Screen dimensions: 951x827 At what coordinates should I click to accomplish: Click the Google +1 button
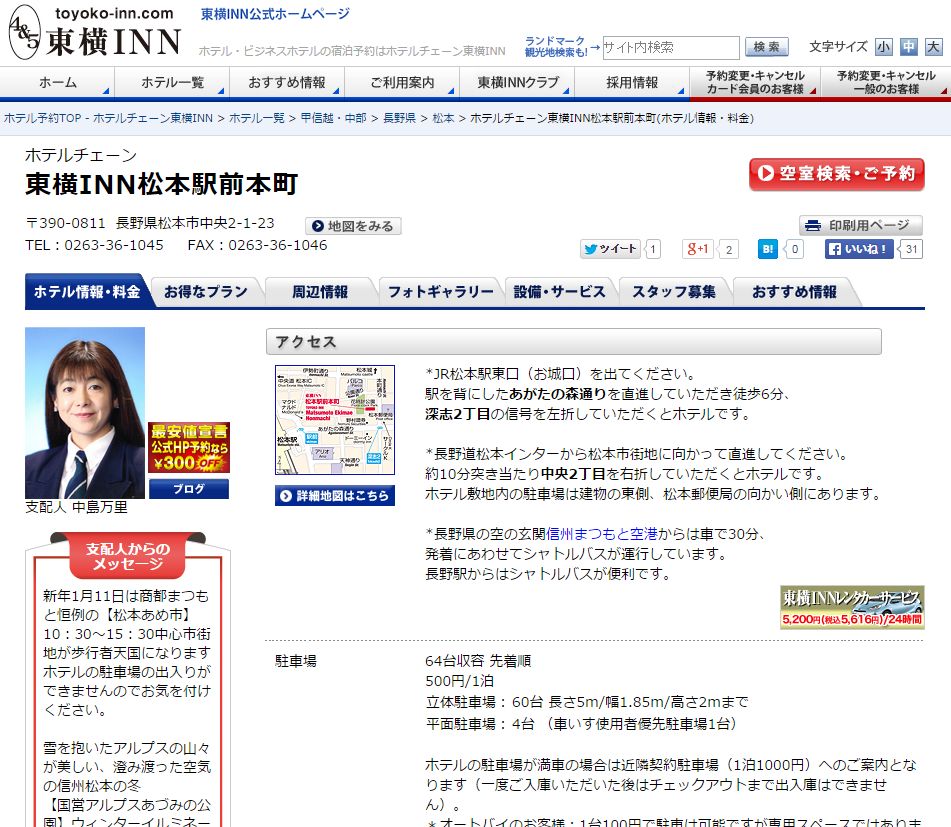[x=698, y=249]
